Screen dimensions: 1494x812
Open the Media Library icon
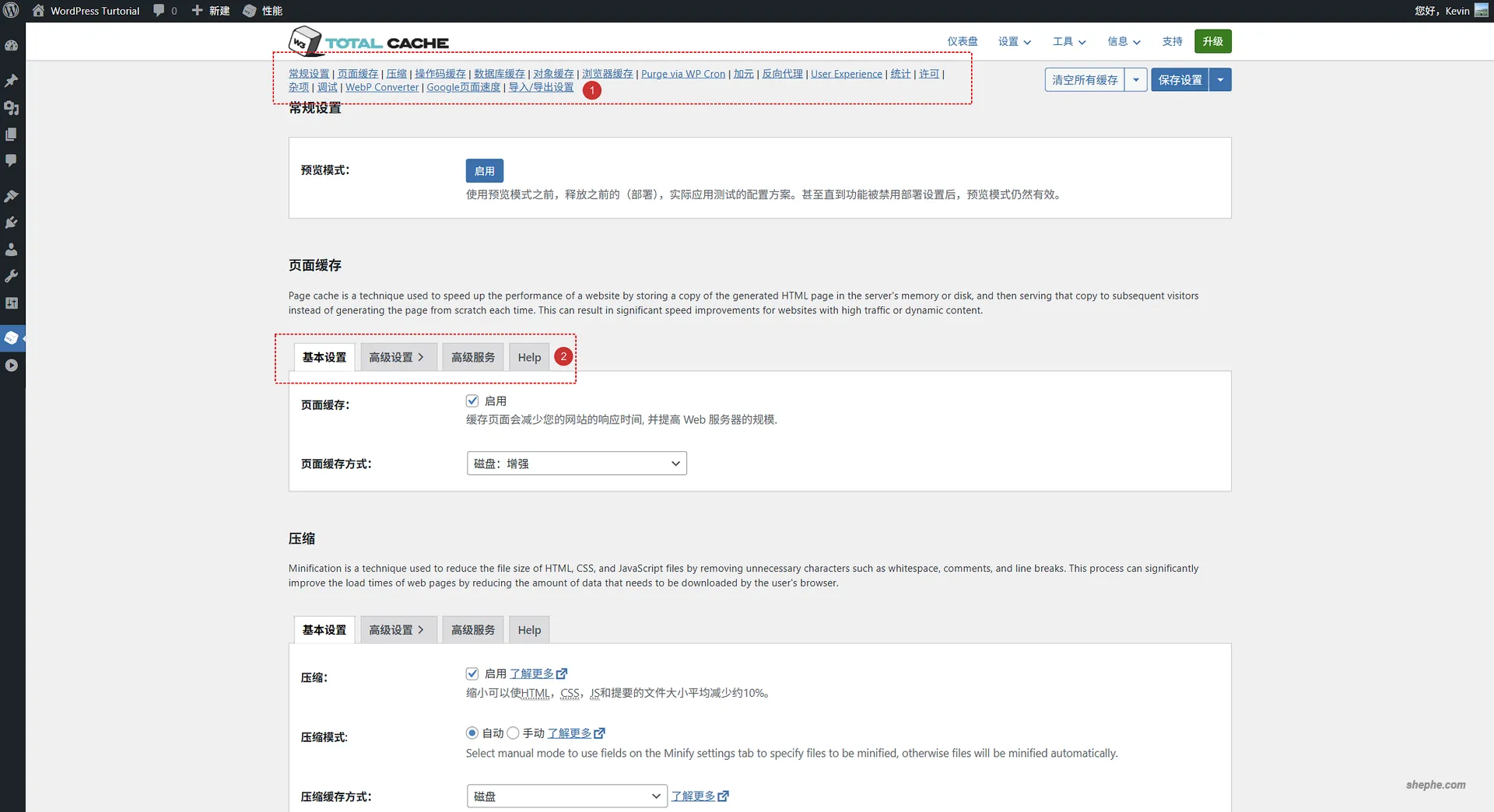pyautogui.click(x=12, y=109)
